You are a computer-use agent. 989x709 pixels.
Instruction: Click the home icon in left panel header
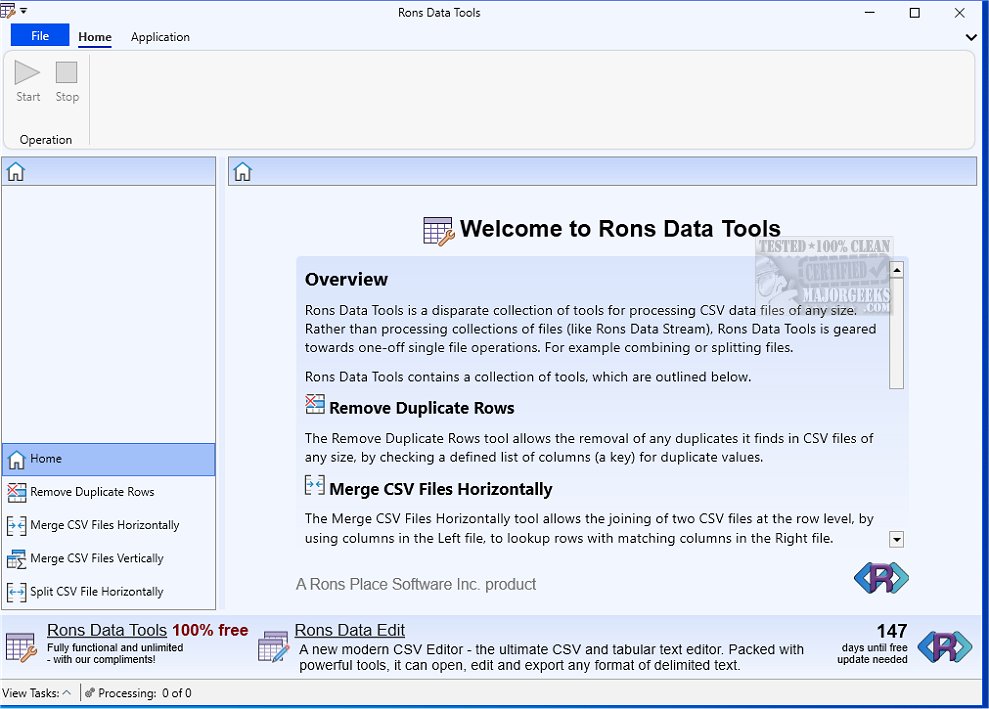[16, 172]
